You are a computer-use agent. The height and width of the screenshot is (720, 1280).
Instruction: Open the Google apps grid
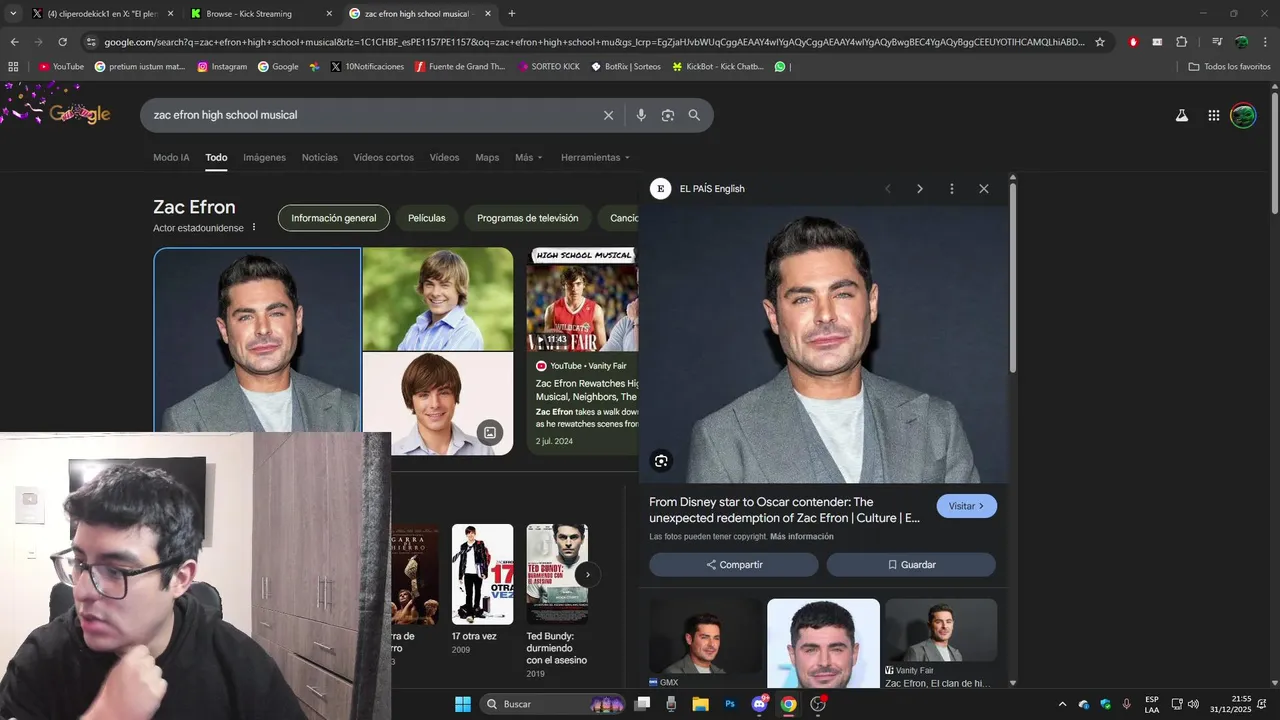1214,115
